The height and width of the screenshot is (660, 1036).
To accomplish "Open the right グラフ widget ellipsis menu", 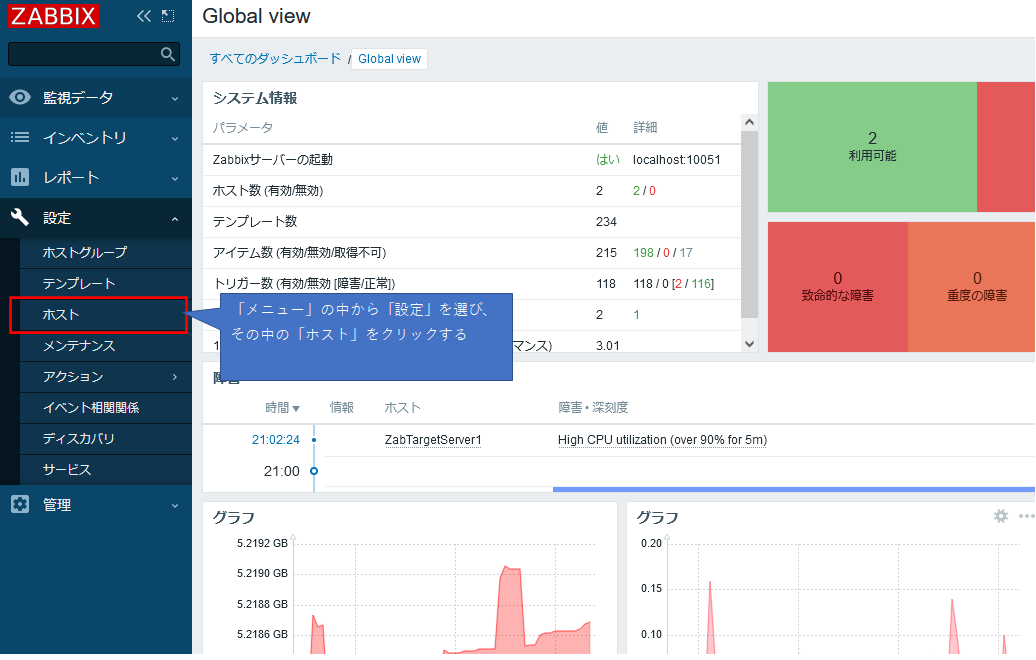I will tap(1026, 516).
